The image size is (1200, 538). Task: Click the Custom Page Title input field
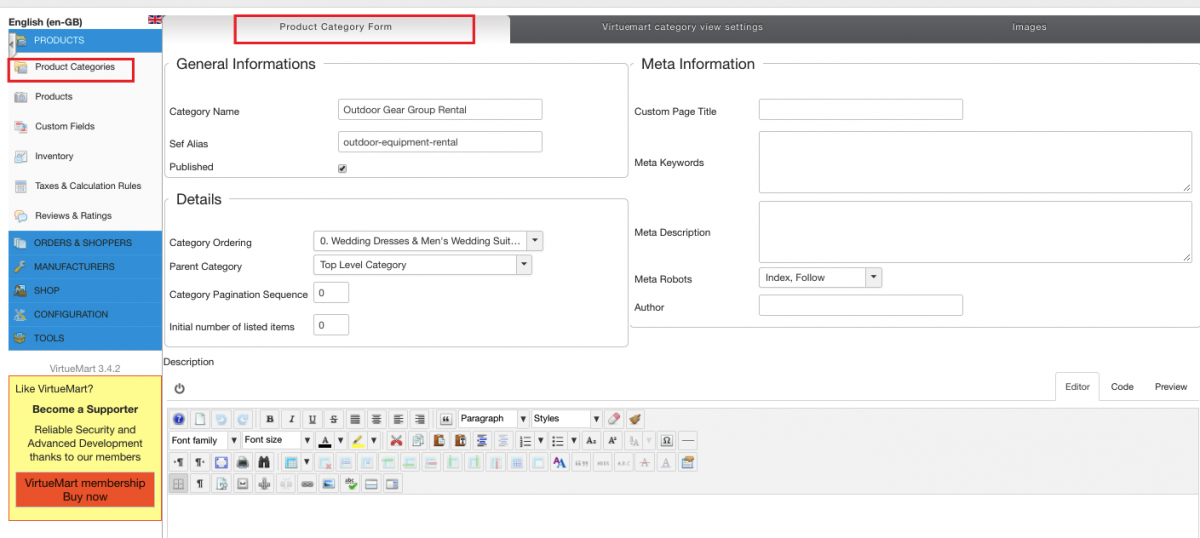[860, 110]
